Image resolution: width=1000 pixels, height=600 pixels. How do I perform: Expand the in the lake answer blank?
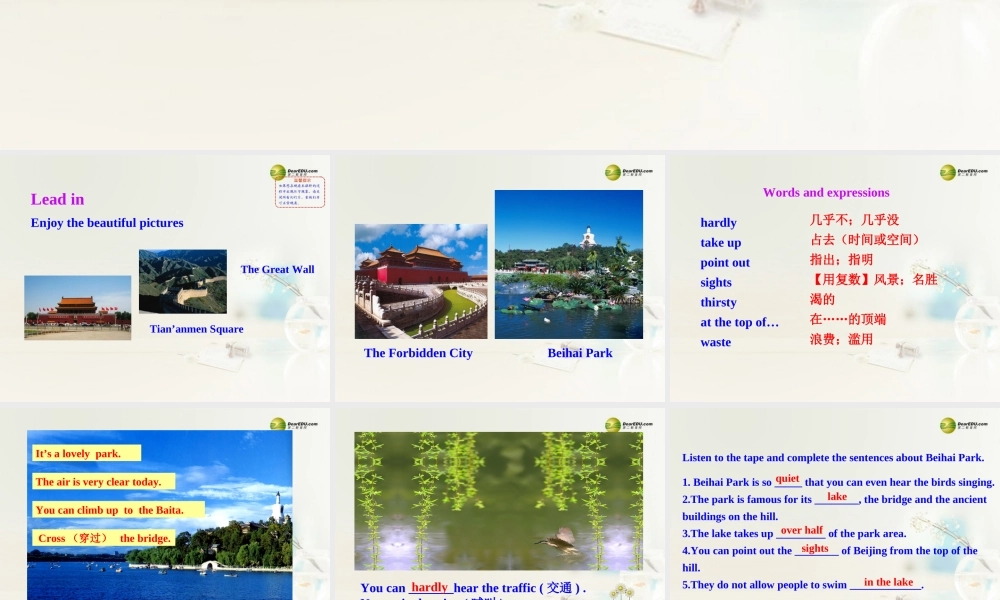point(889,584)
